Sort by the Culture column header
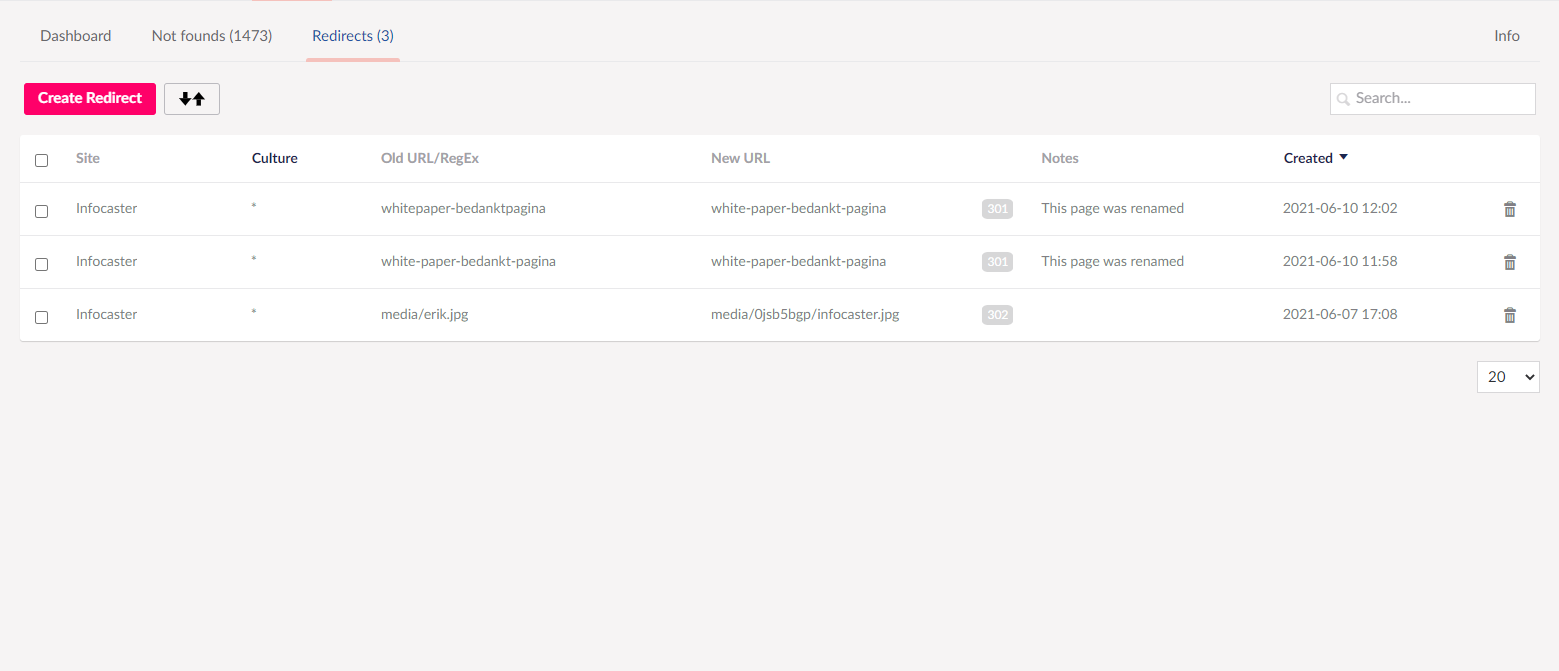 point(275,158)
